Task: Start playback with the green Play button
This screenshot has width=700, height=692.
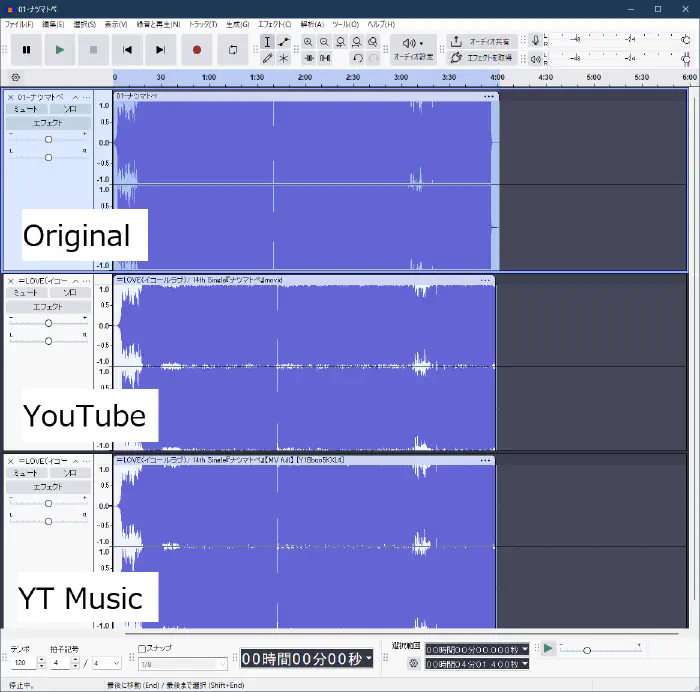Action: (x=60, y=50)
